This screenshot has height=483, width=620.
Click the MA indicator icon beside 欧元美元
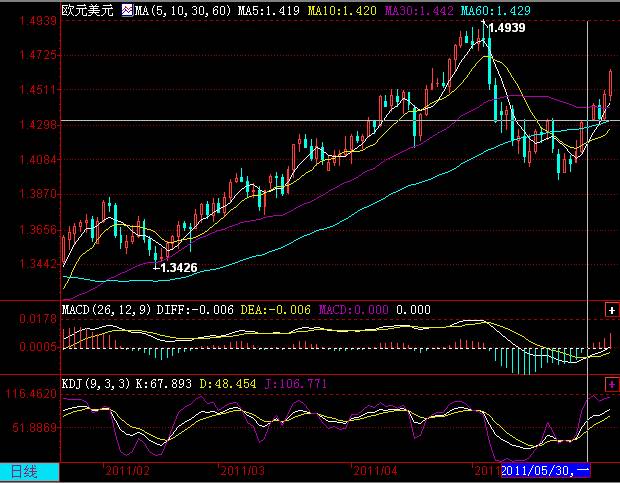point(127,10)
